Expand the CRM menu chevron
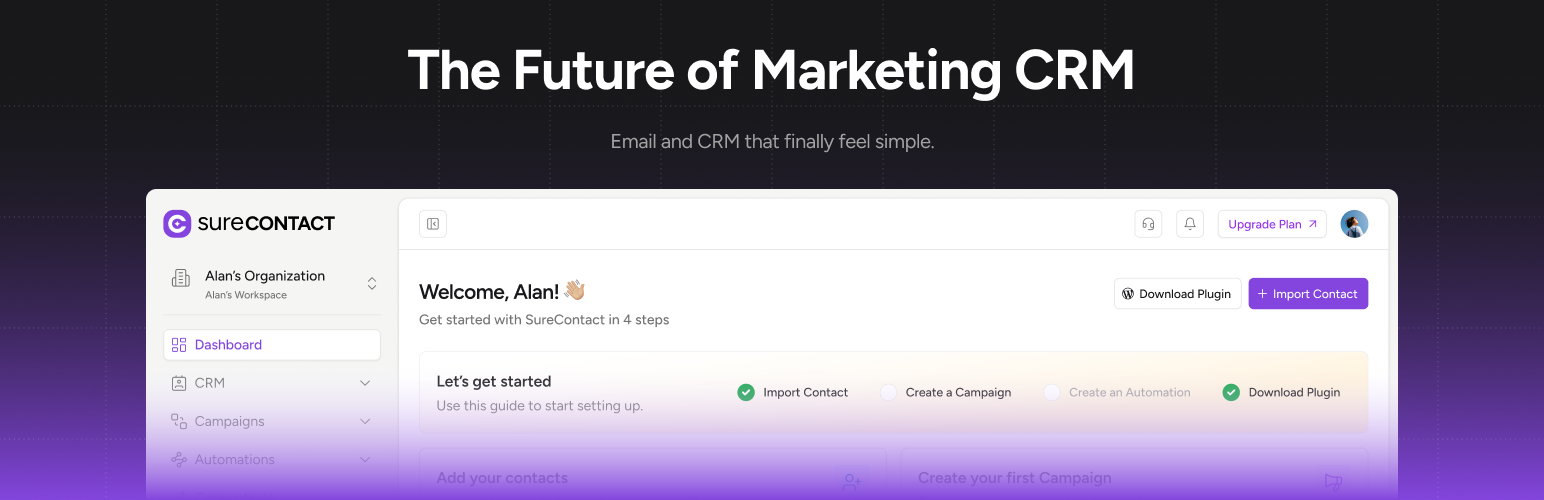1544x500 pixels. click(x=365, y=383)
